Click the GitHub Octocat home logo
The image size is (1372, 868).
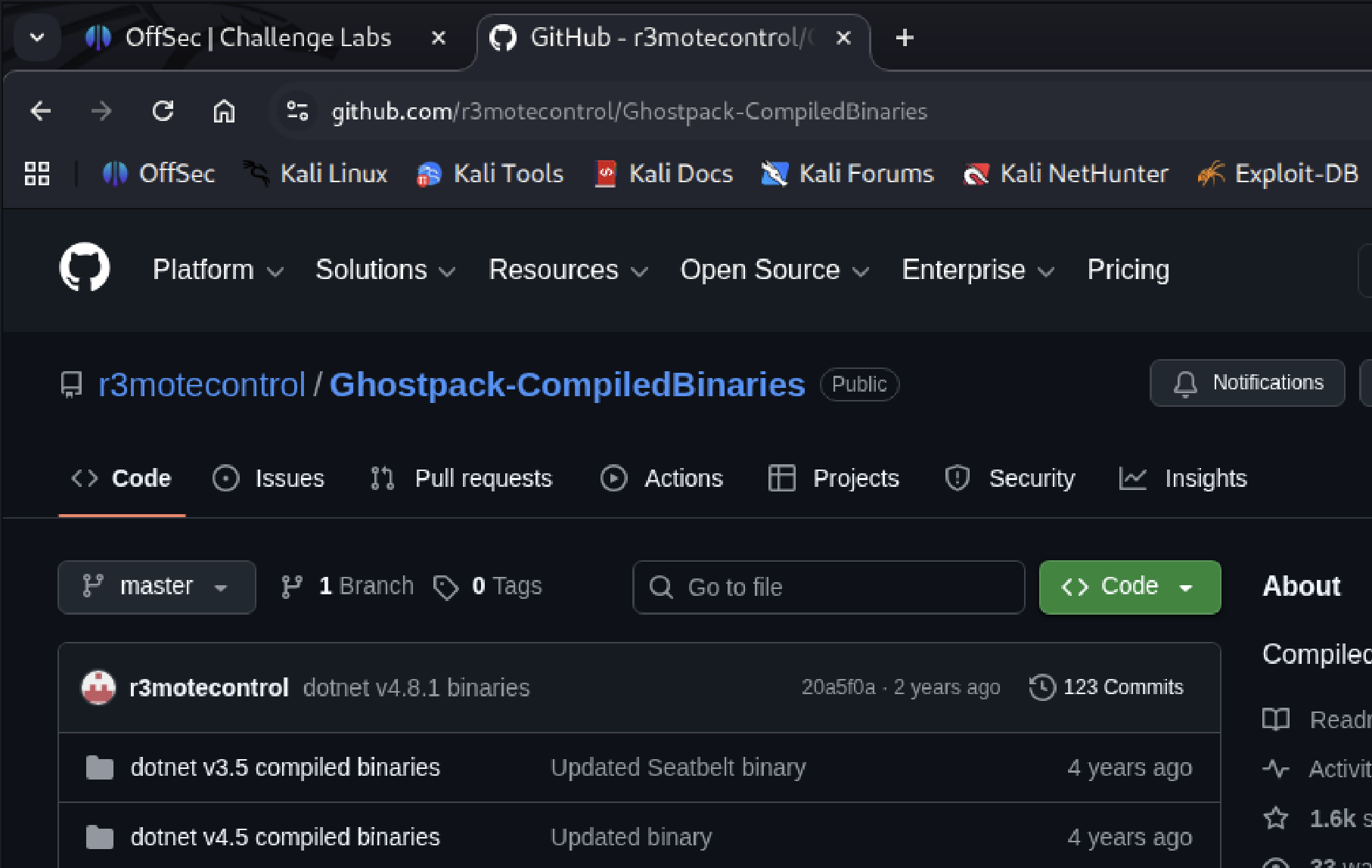click(x=85, y=267)
